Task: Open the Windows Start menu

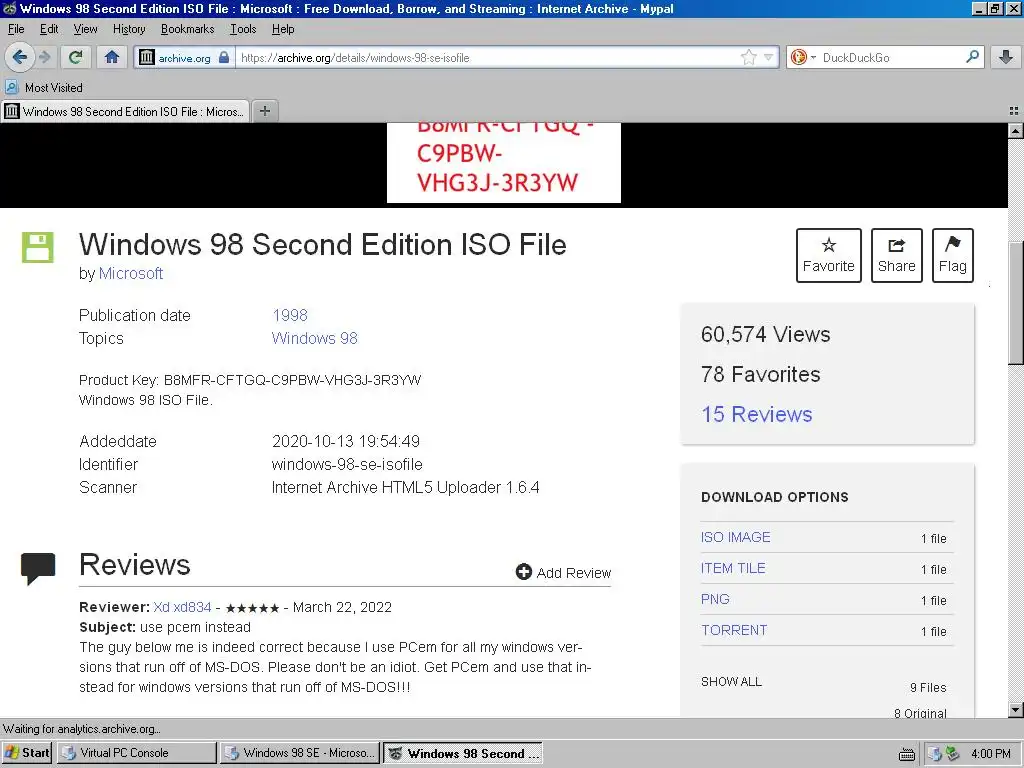Action: [26, 753]
